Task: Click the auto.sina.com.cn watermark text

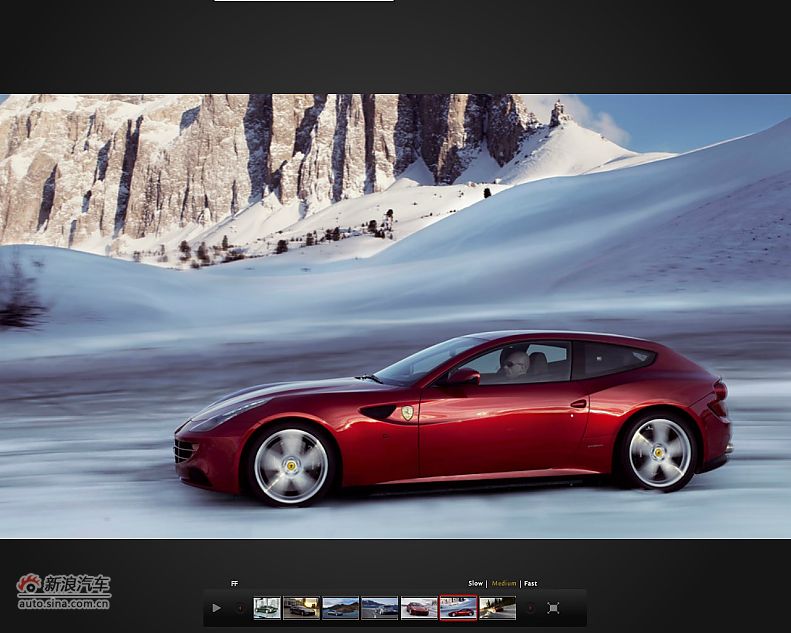Action: (64, 603)
